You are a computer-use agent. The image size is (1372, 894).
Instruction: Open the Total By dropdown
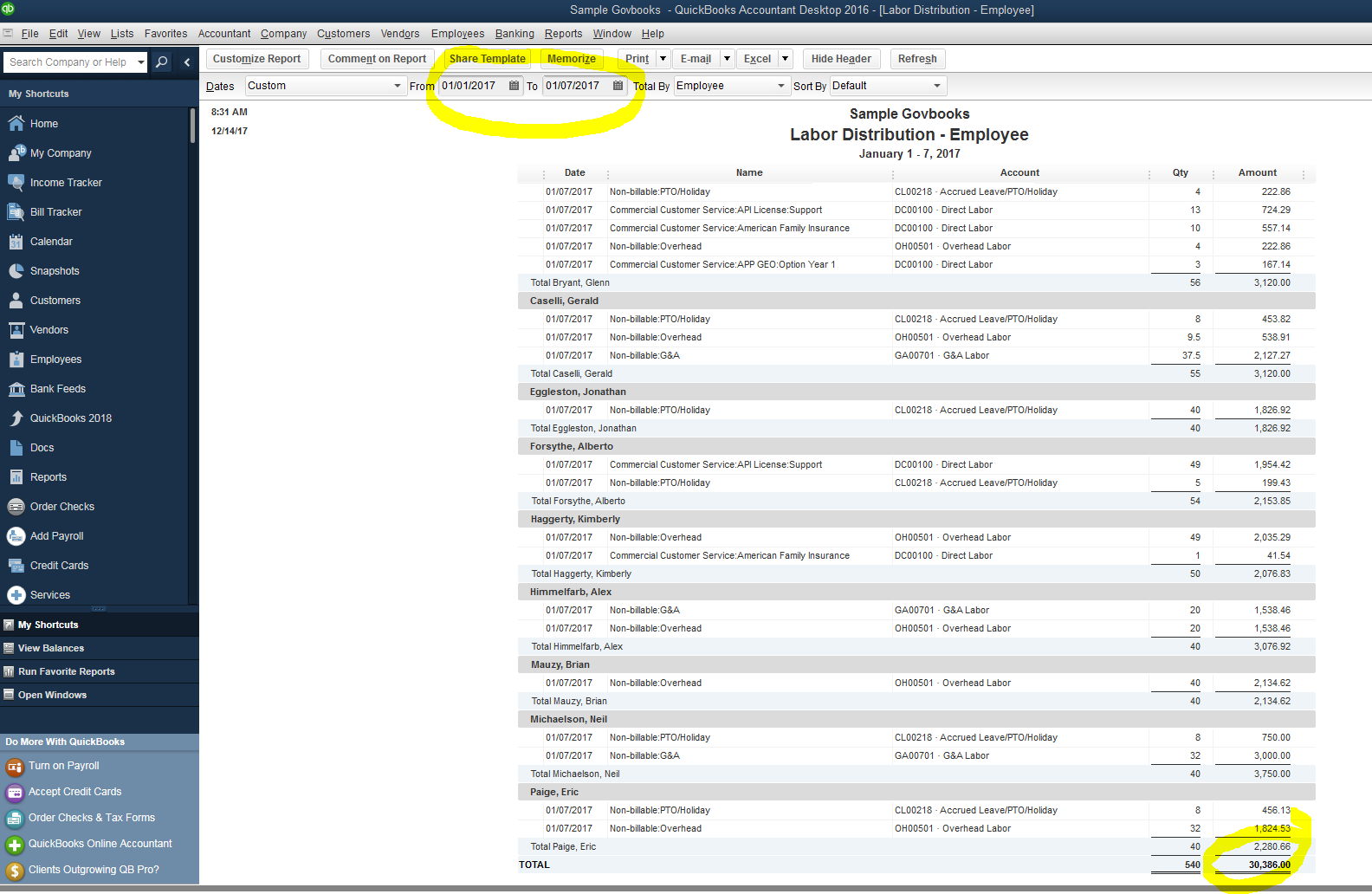781,86
